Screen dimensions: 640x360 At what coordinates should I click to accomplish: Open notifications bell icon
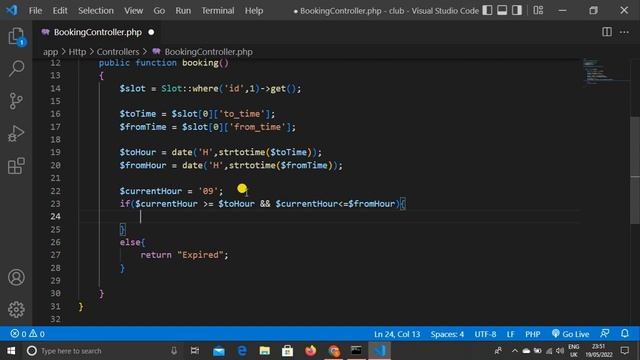point(625,333)
